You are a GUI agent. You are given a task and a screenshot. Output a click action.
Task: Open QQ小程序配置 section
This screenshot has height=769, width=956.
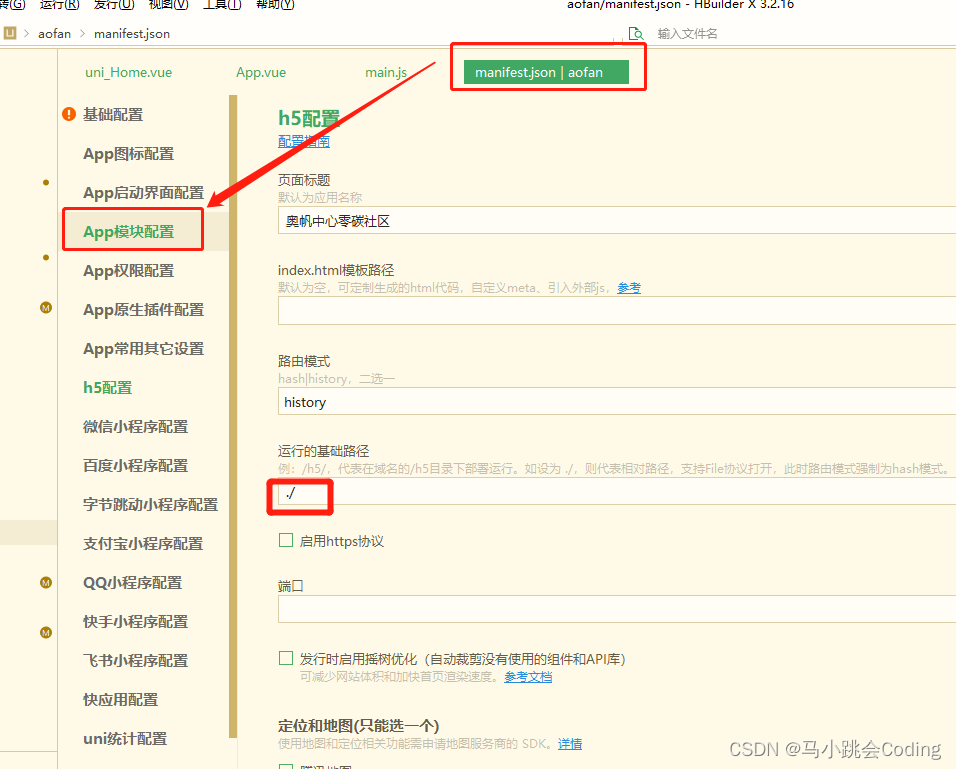coord(132,583)
